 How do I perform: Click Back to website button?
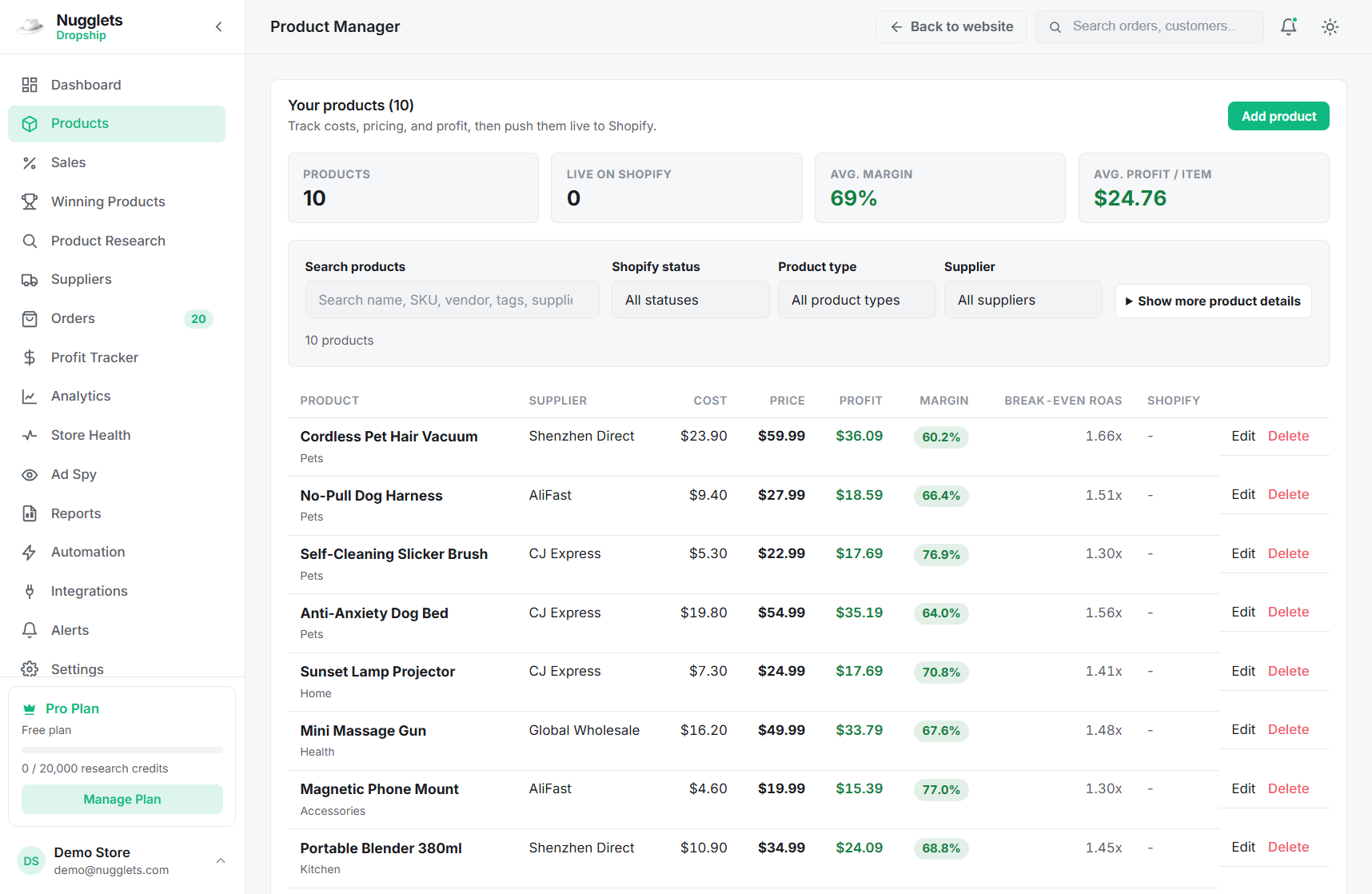pyautogui.click(x=951, y=27)
